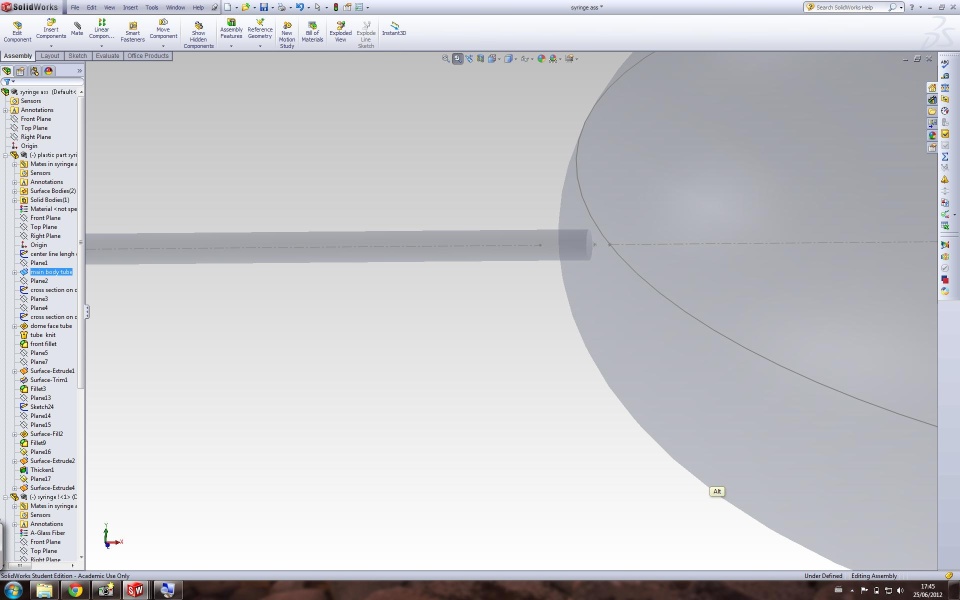Click the Undo icon
Screen dimensions: 960x600
click(x=299, y=7)
